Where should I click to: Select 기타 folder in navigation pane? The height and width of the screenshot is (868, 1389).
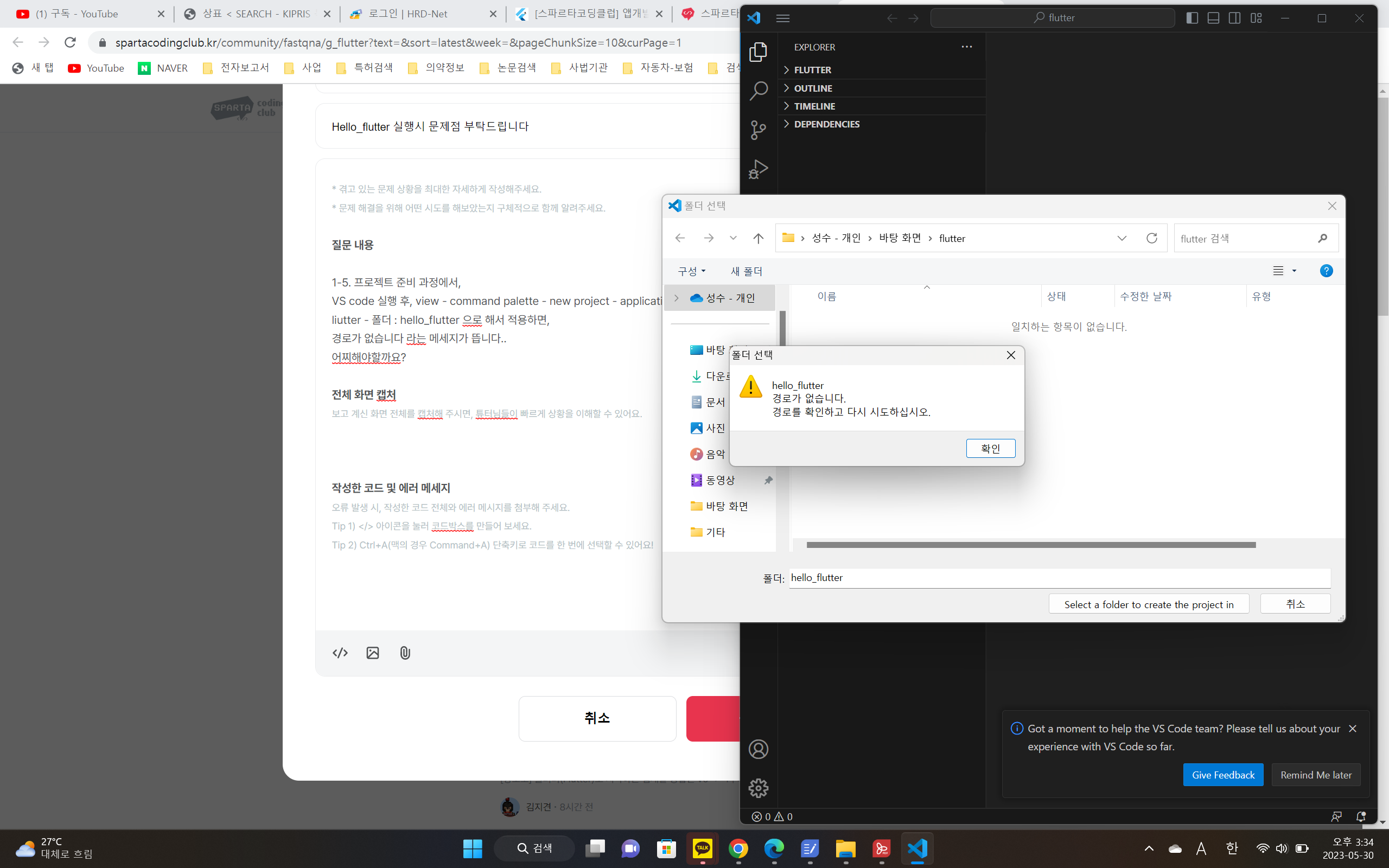[708, 532]
